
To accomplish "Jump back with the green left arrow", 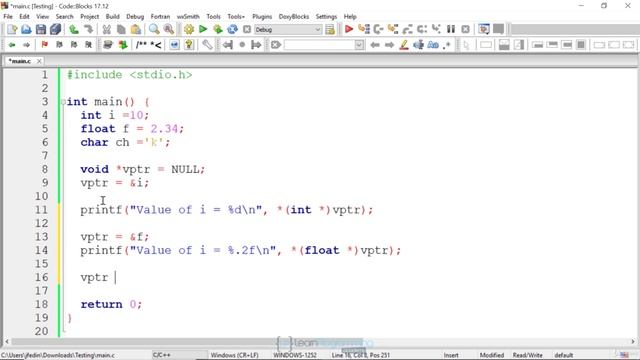I will click(x=12, y=45).
